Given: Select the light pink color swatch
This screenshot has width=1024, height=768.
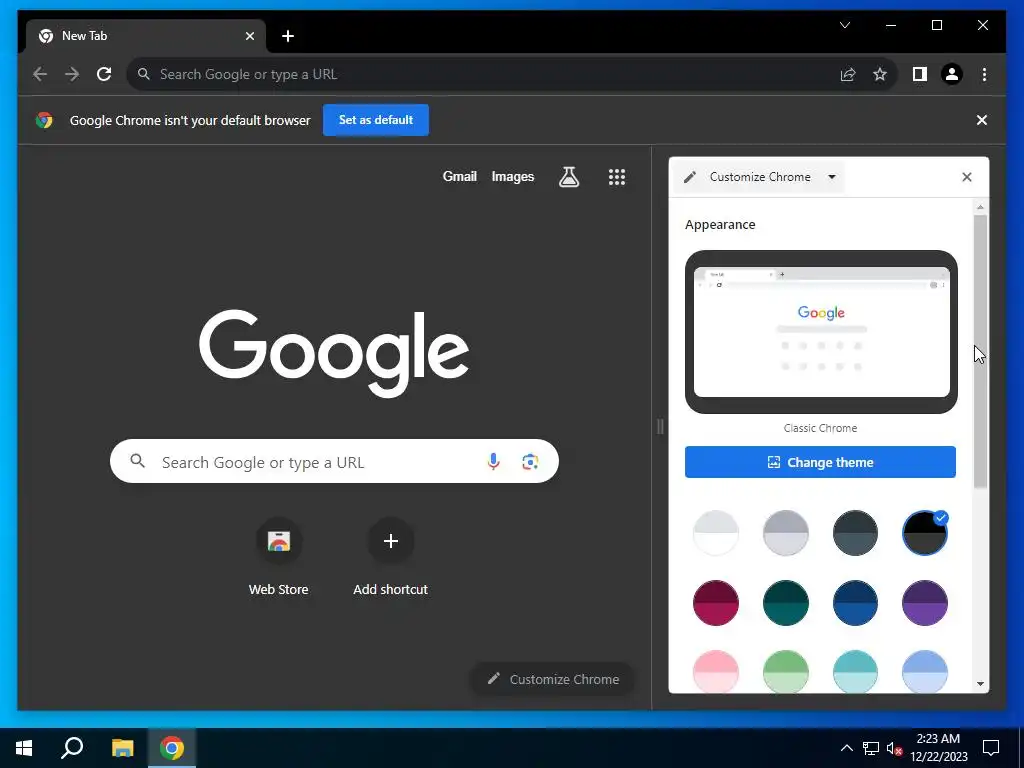Looking at the screenshot, I should [x=716, y=671].
